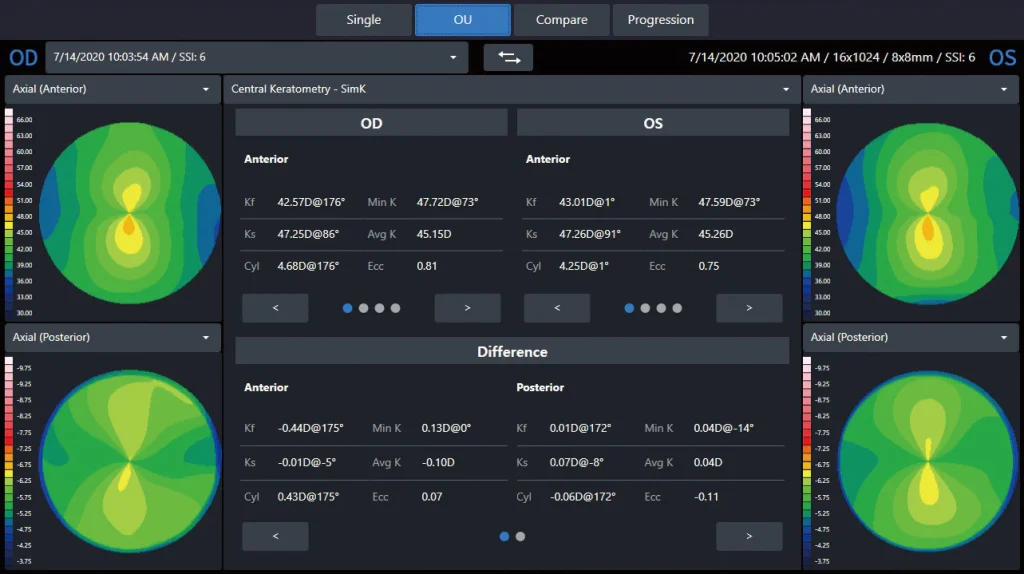Select second page dot under OD panel
The width and height of the screenshot is (1024, 574).
(x=363, y=308)
